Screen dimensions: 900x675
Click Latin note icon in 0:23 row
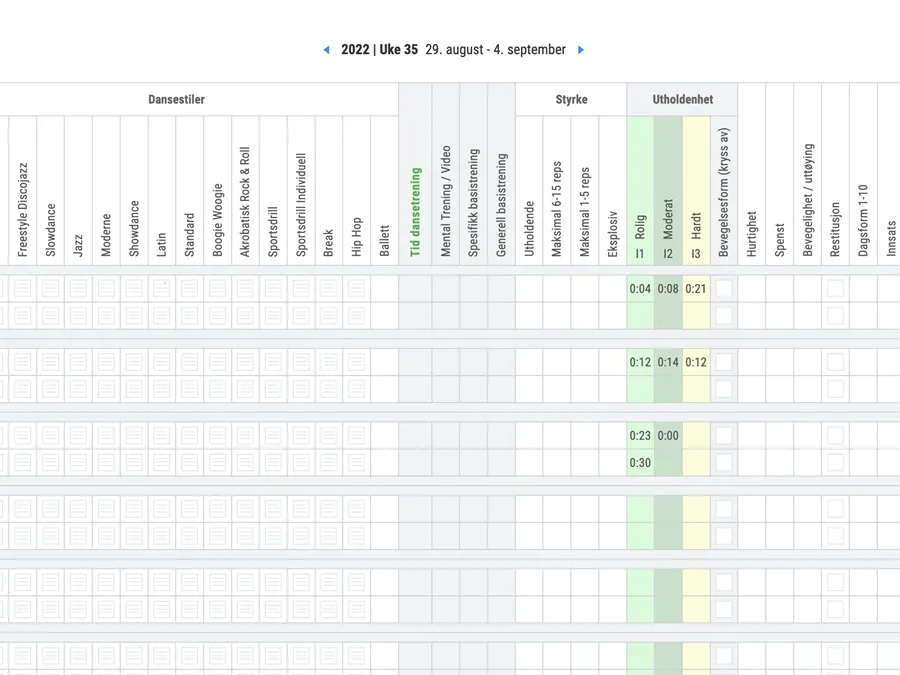pos(162,435)
